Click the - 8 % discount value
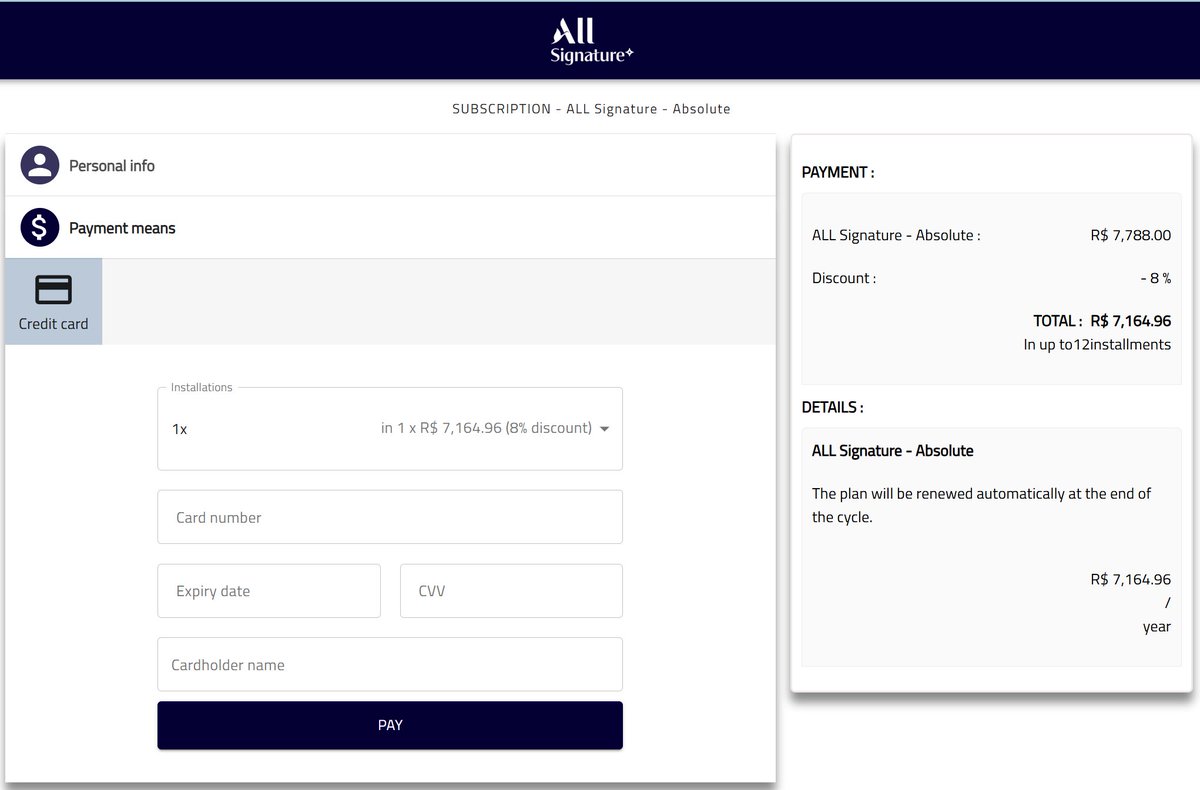 tap(1155, 278)
